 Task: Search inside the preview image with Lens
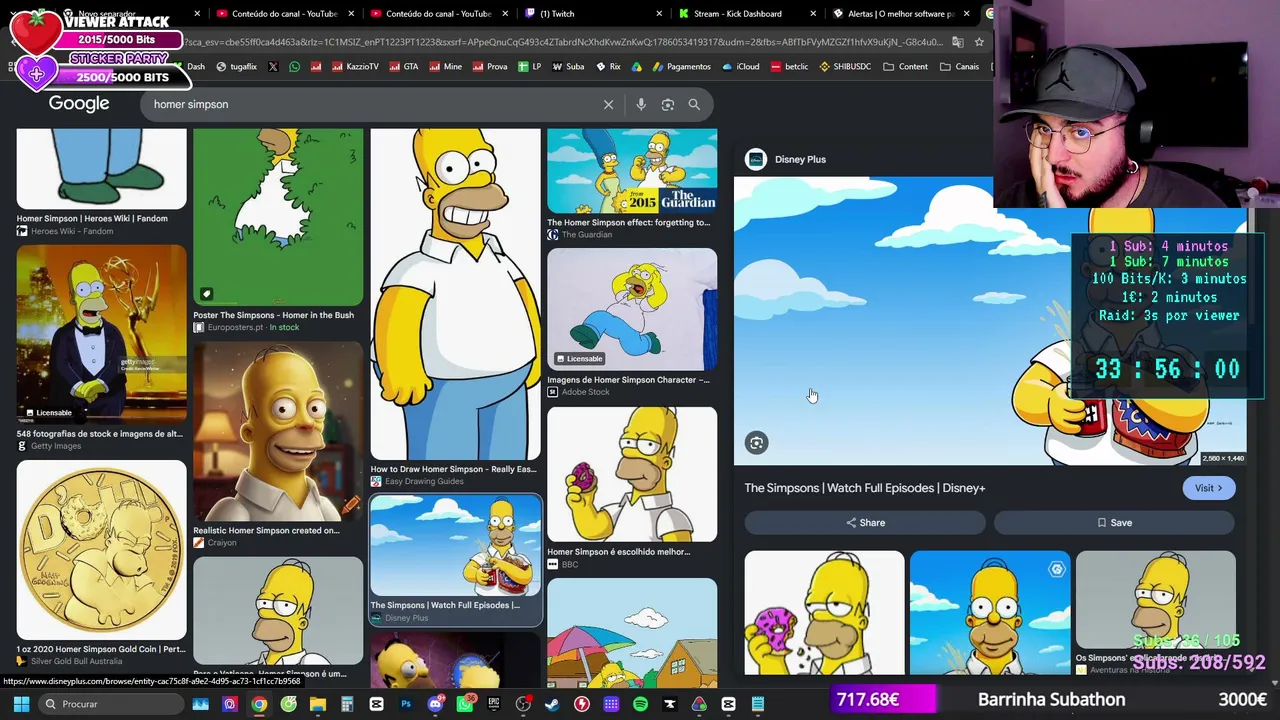(757, 443)
